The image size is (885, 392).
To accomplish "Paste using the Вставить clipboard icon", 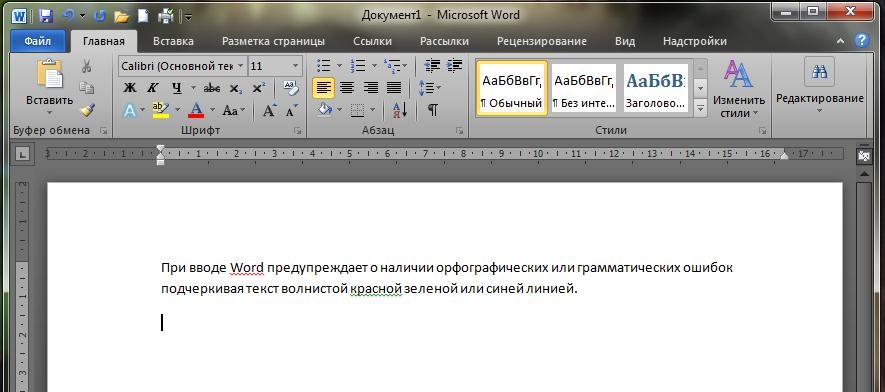I will [50, 75].
